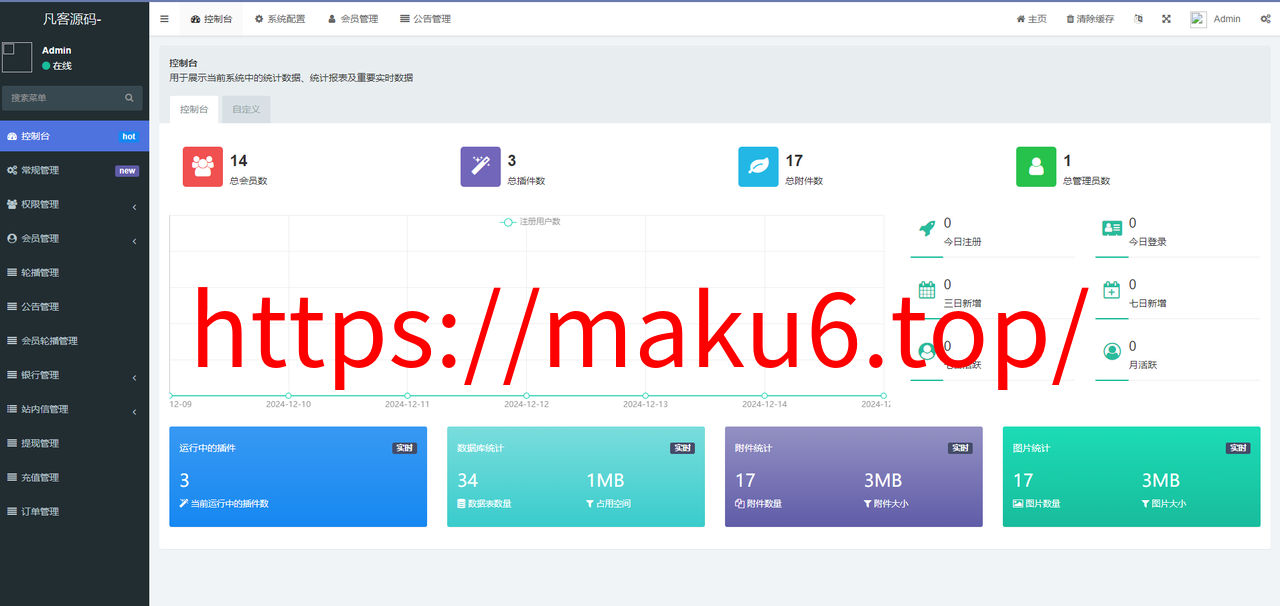Click the purple 总插件数 magic wand icon
The width and height of the screenshot is (1280, 606).
481,167
